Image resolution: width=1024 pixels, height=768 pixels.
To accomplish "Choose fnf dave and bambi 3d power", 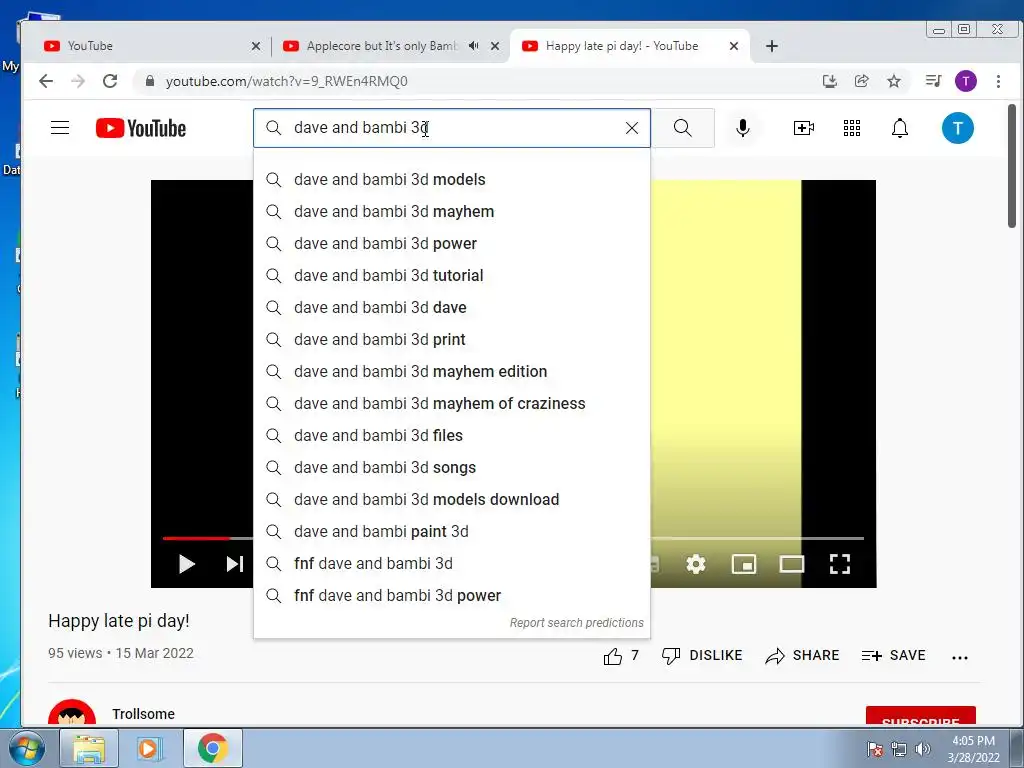I will point(452,596).
